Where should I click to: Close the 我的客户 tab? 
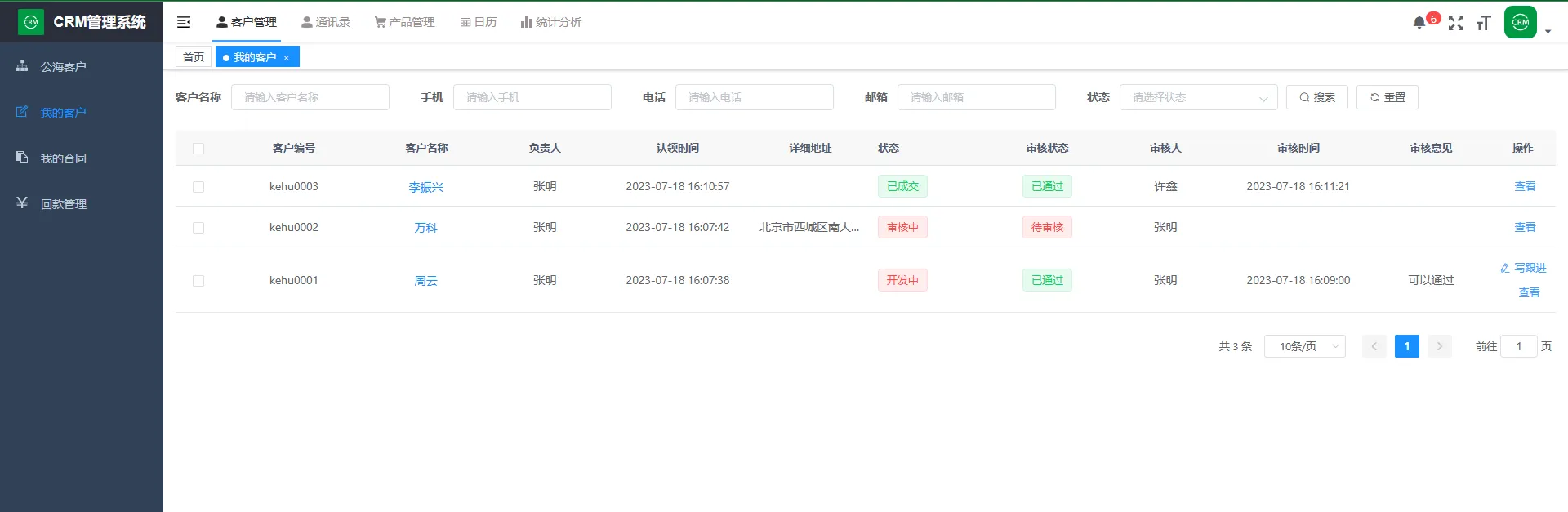click(x=287, y=58)
